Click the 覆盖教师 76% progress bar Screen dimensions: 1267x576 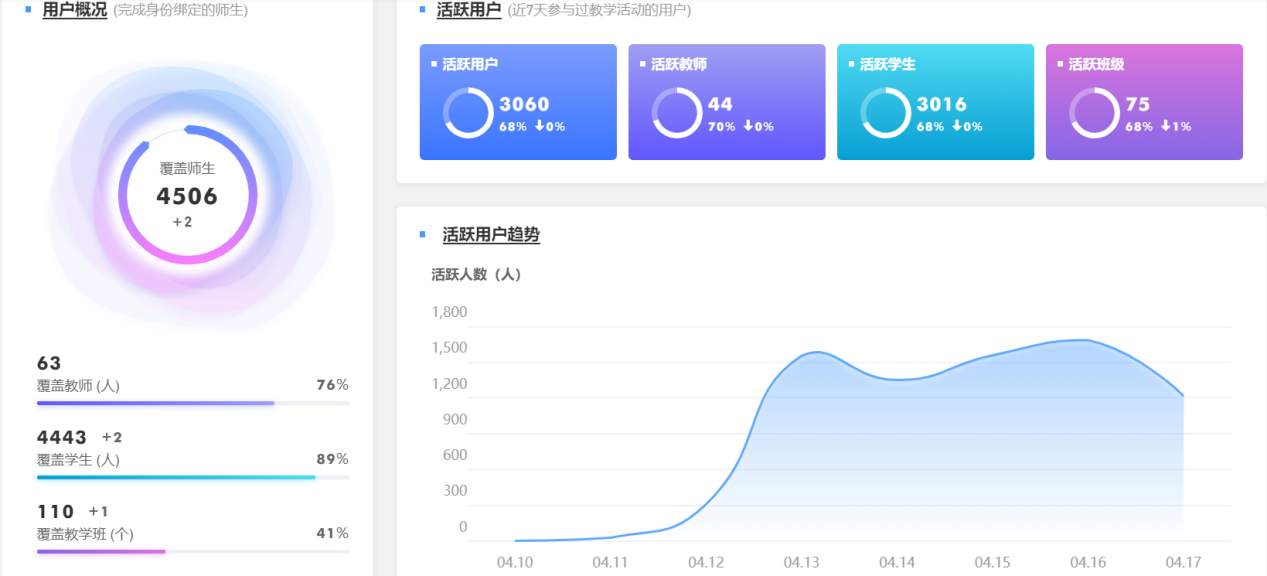(x=193, y=403)
